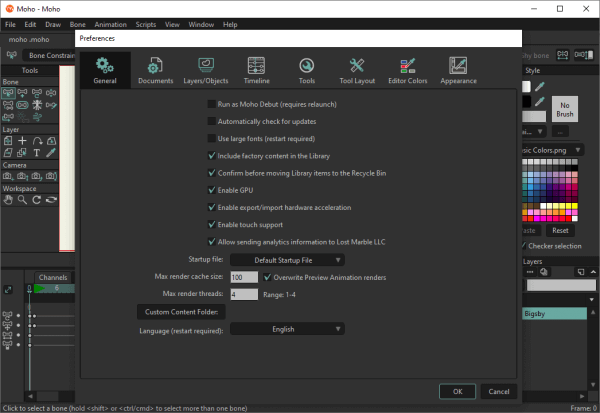Open the Language dropdown showing English
Image resolution: width=600 pixels, height=413 pixels.
(x=287, y=329)
